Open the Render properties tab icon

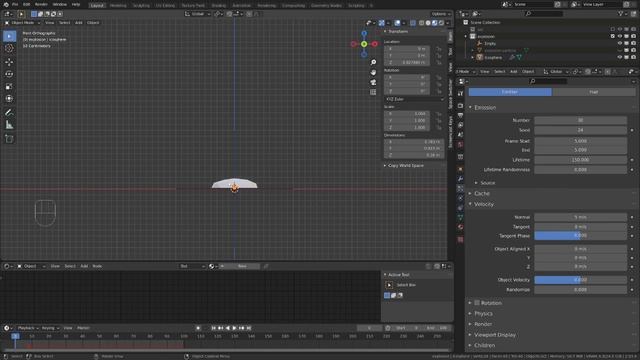tap(460, 106)
